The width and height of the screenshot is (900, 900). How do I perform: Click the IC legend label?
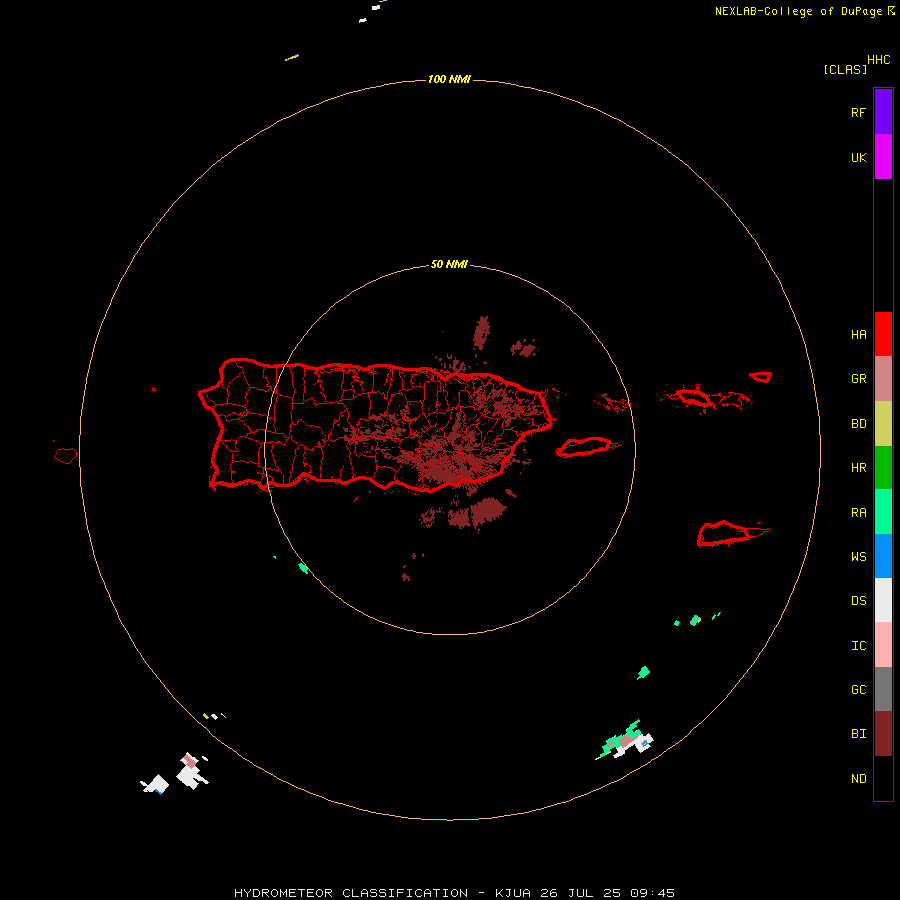(x=858, y=646)
